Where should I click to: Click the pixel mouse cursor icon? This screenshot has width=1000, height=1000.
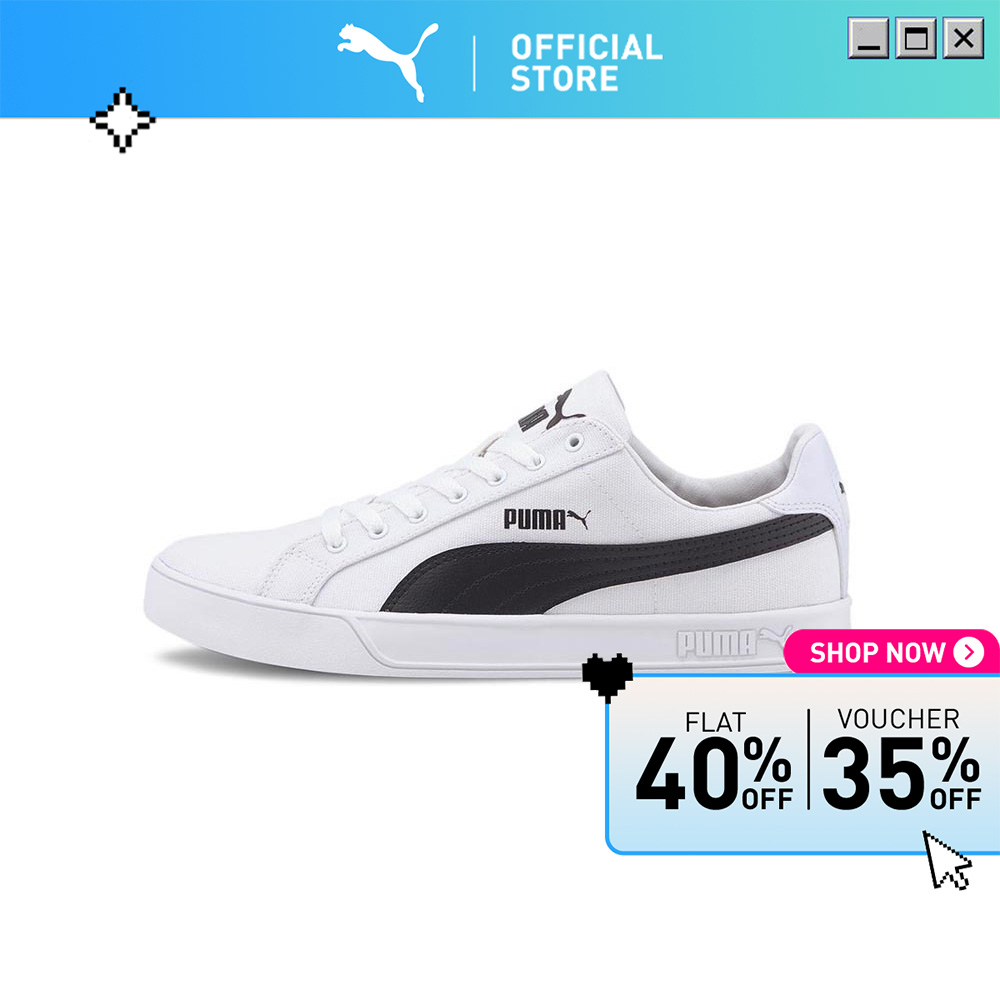point(947,860)
